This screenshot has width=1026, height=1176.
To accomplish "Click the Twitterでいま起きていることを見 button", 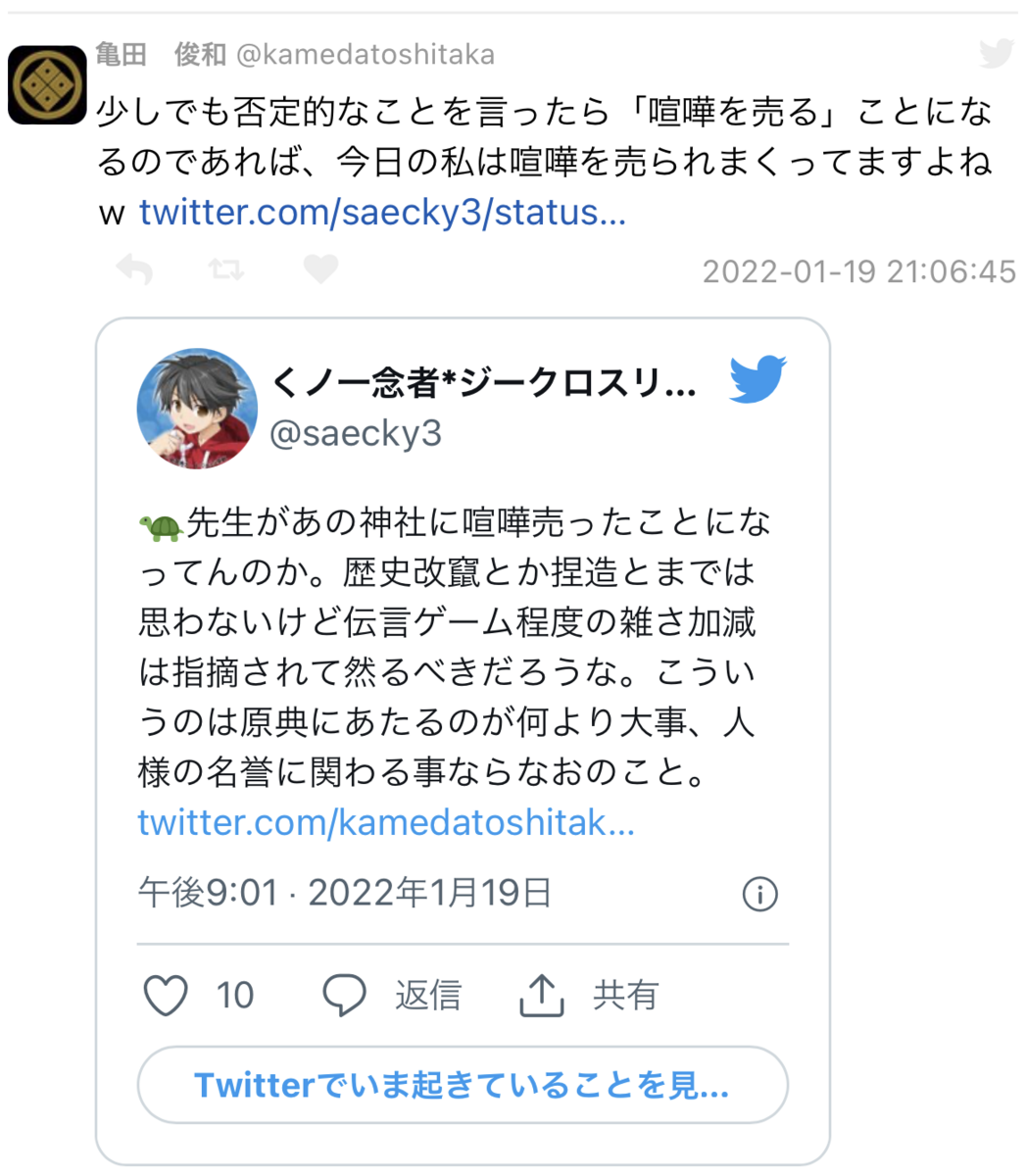I will click(x=463, y=1085).
